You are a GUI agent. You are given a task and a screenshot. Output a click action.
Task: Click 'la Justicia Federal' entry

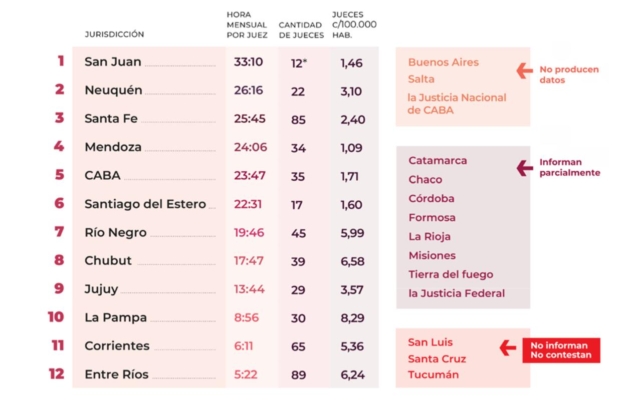[x=456, y=293]
